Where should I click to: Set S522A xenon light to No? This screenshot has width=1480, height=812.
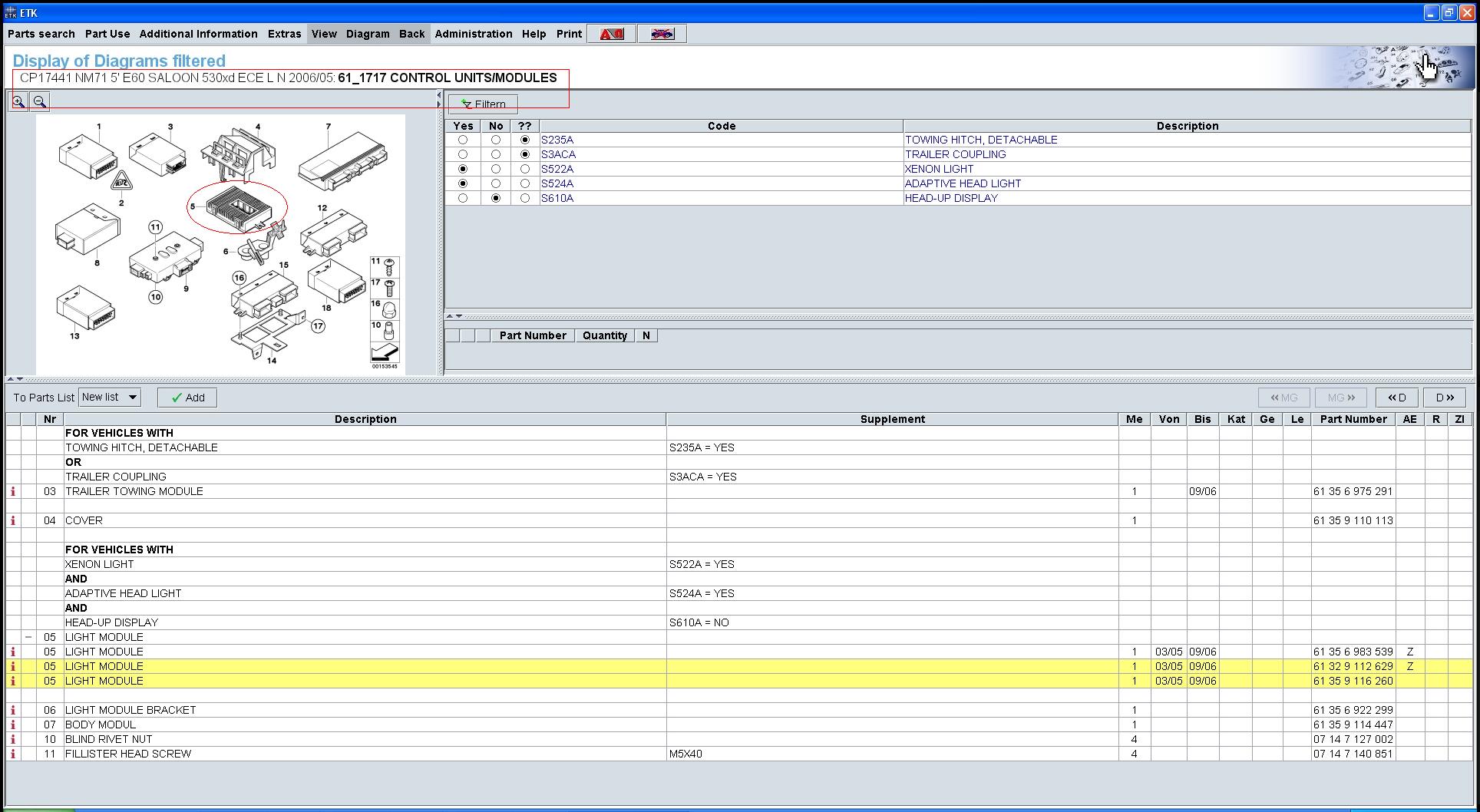click(x=496, y=169)
